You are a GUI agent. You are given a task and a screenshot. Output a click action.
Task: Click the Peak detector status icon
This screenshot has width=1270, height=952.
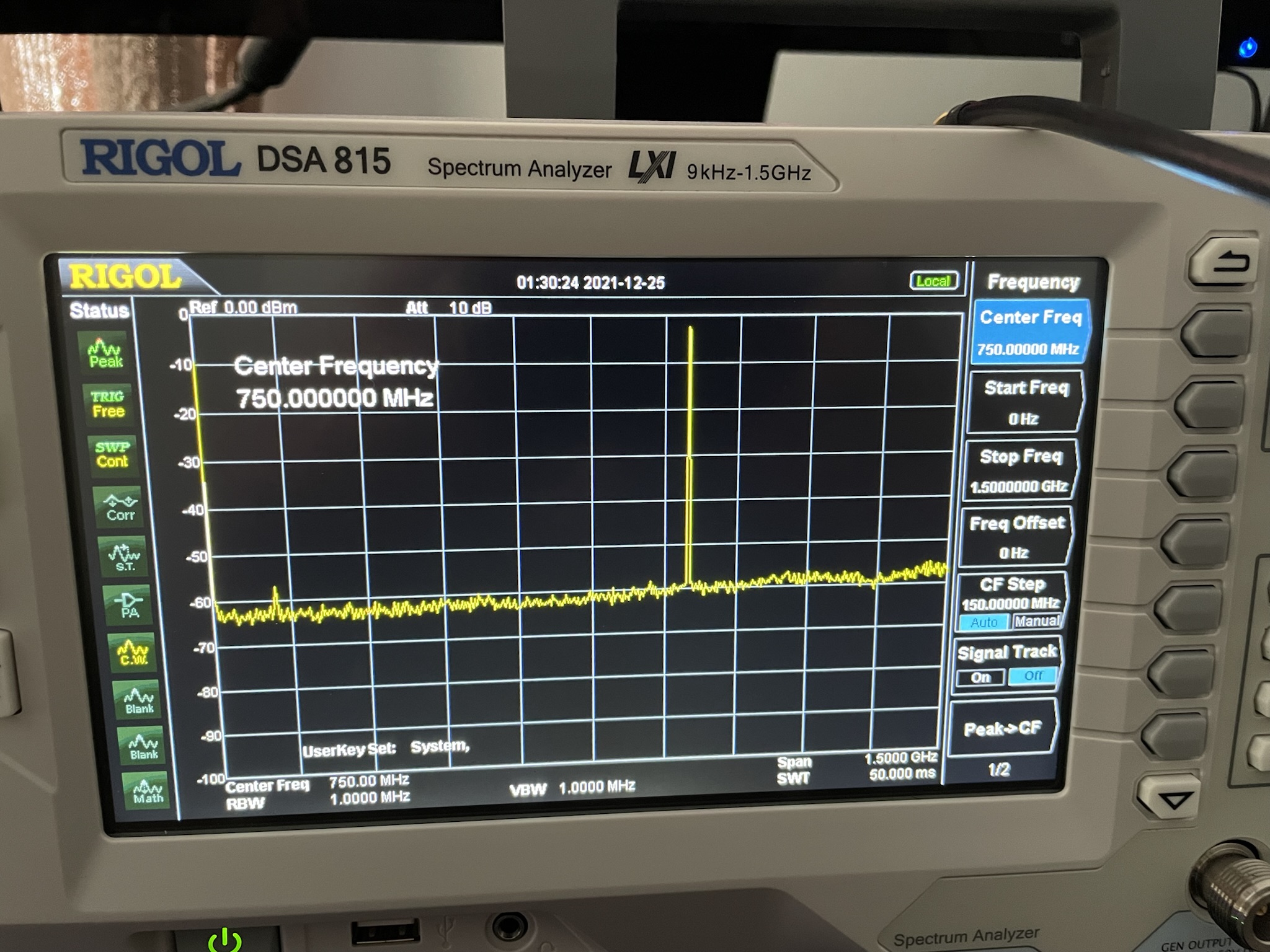105,354
